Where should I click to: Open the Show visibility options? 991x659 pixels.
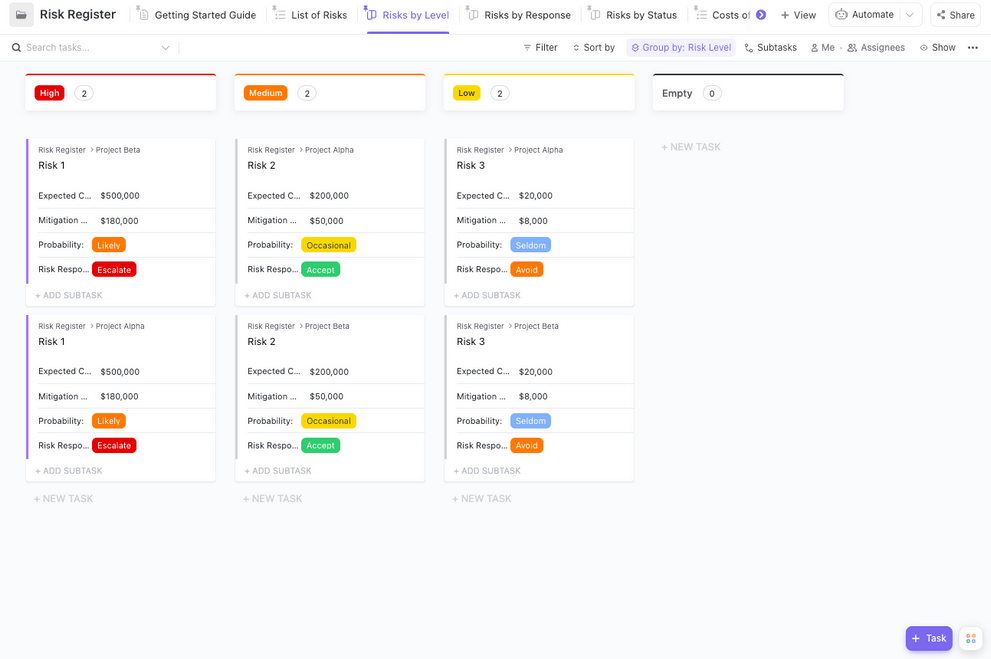pyautogui.click(x=937, y=47)
